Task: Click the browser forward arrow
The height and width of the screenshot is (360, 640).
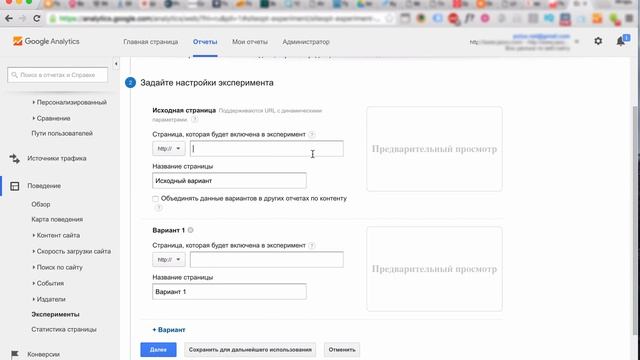Action: (22, 18)
